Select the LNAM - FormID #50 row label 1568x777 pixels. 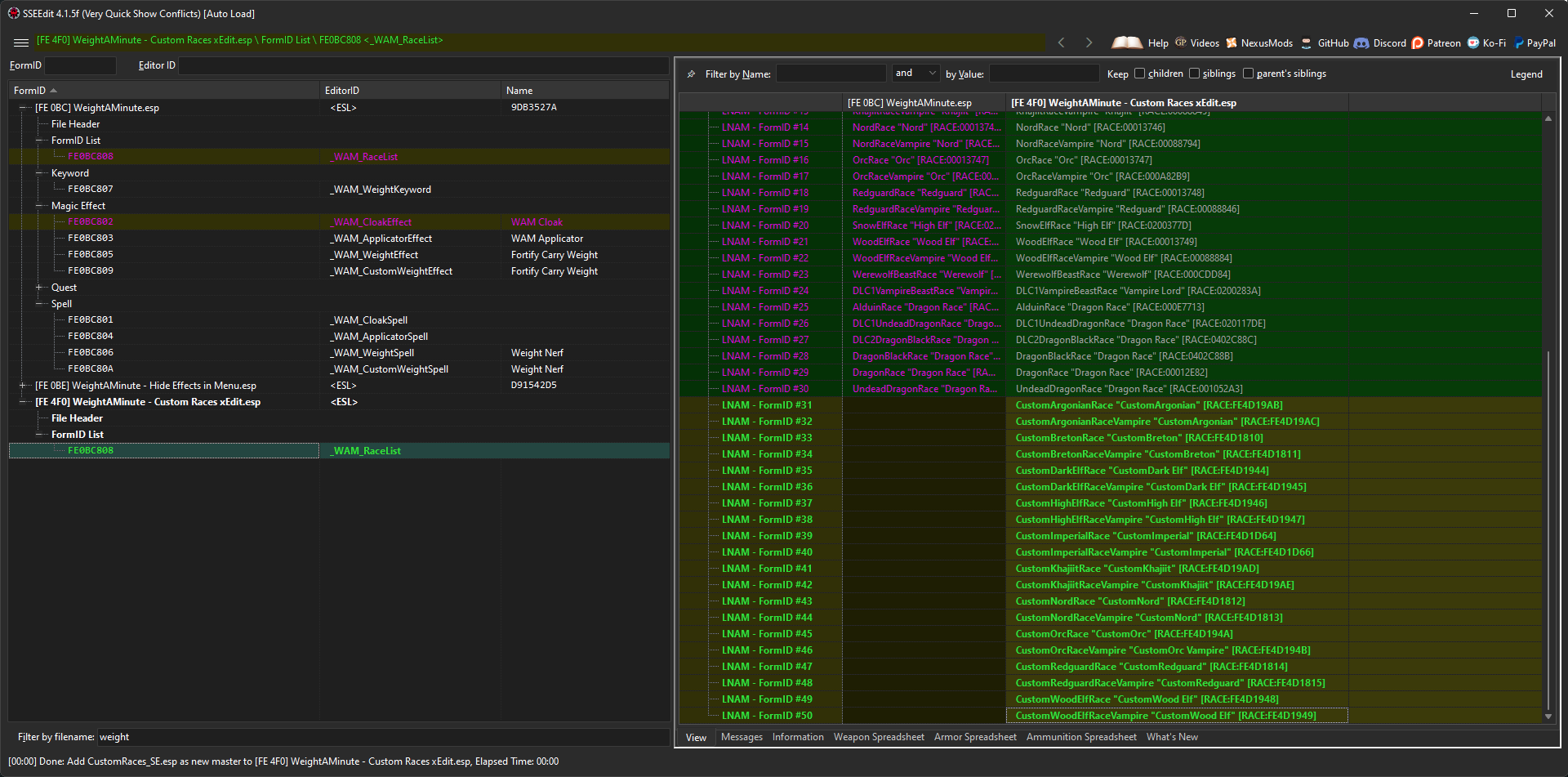[x=767, y=716]
